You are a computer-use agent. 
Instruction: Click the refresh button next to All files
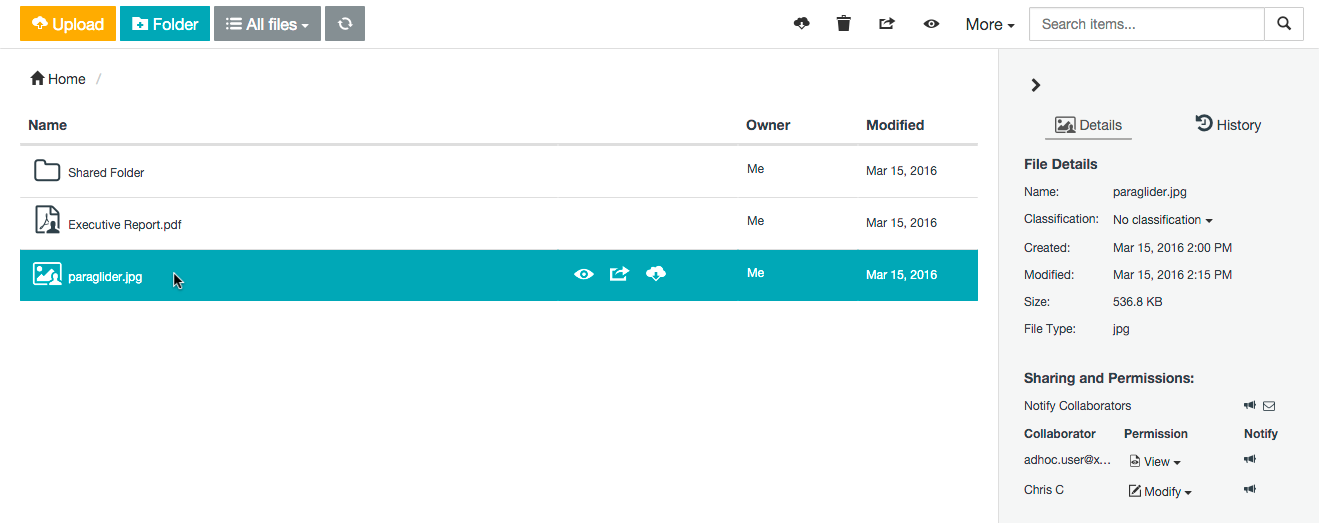click(x=345, y=24)
